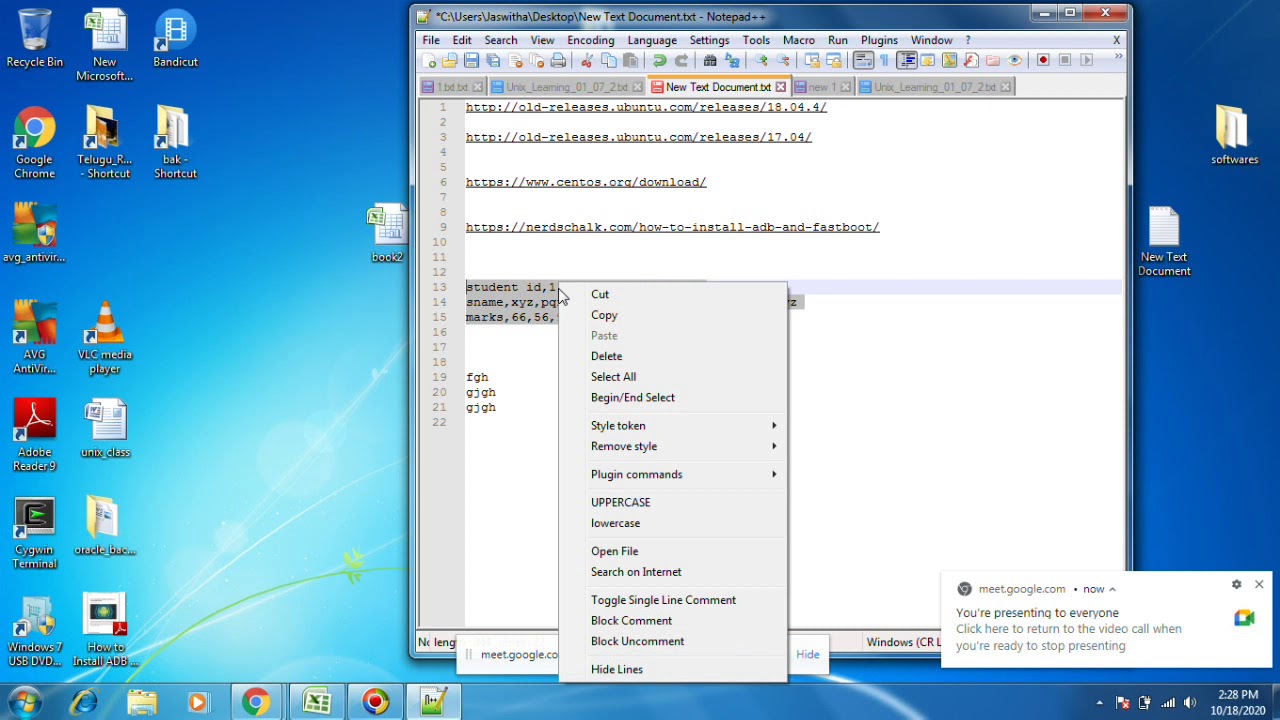
Task: Click the Folder as Workspace toolbar icon
Action: point(992,60)
